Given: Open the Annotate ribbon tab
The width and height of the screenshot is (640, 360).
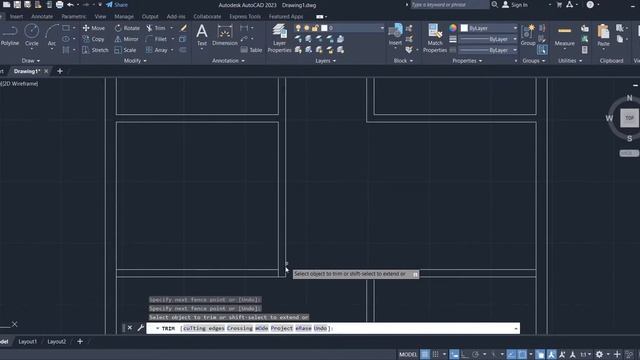Looking at the screenshot, I should coord(42,16).
